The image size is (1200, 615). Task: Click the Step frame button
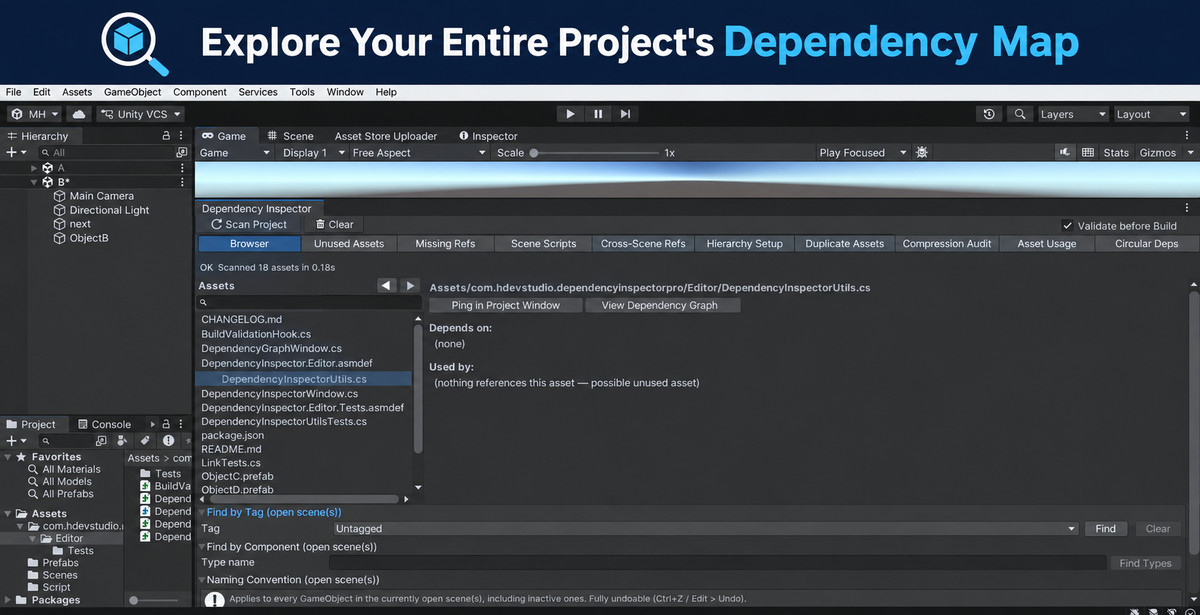625,114
